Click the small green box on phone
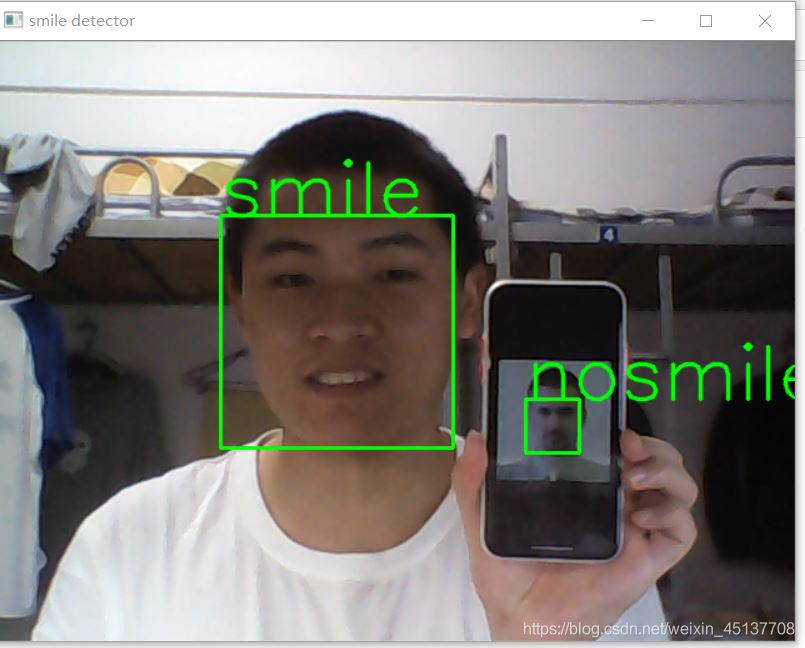 552,426
